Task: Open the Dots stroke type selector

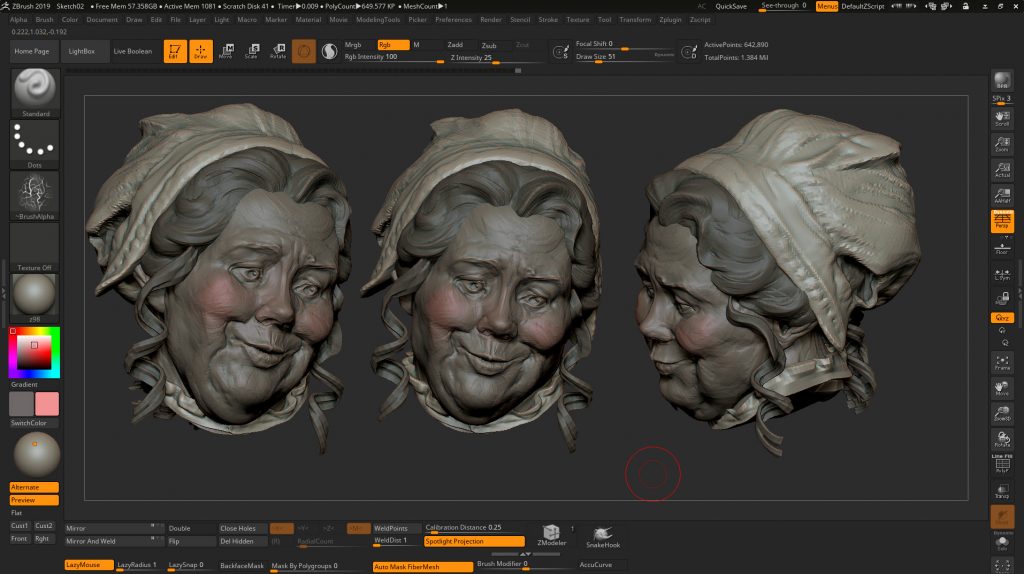Action: click(x=35, y=144)
